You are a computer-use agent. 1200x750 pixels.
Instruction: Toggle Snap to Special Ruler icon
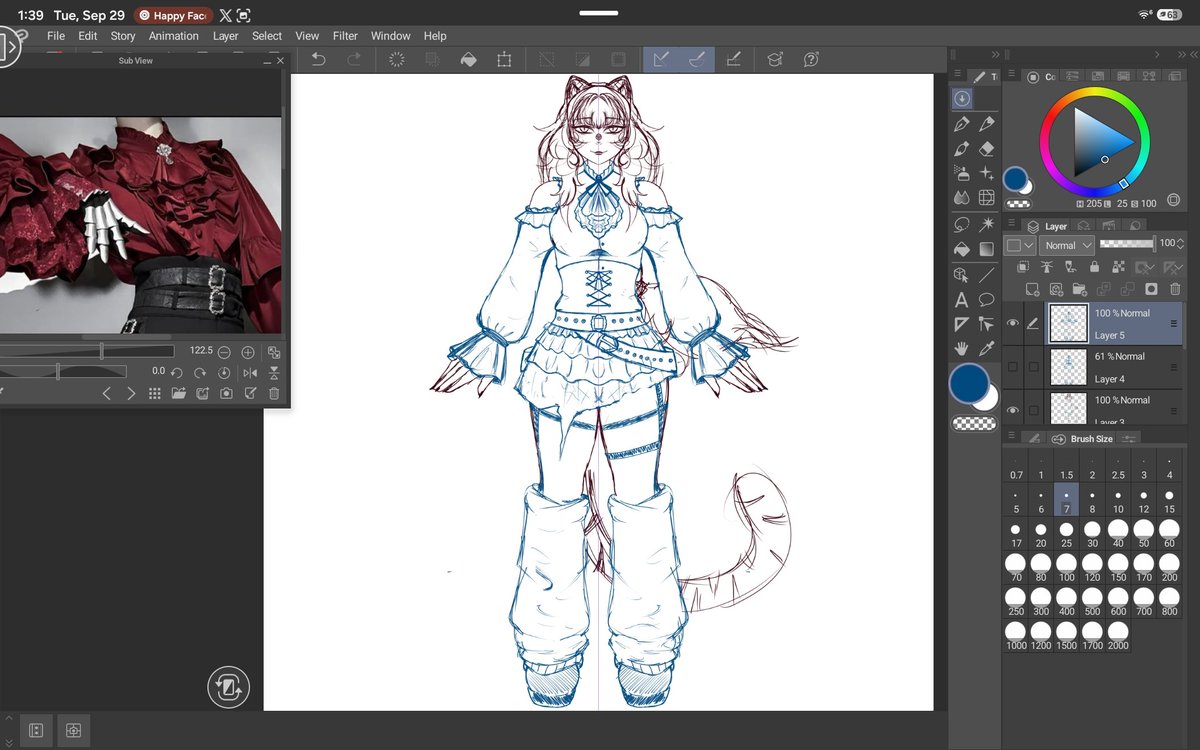[697, 60]
